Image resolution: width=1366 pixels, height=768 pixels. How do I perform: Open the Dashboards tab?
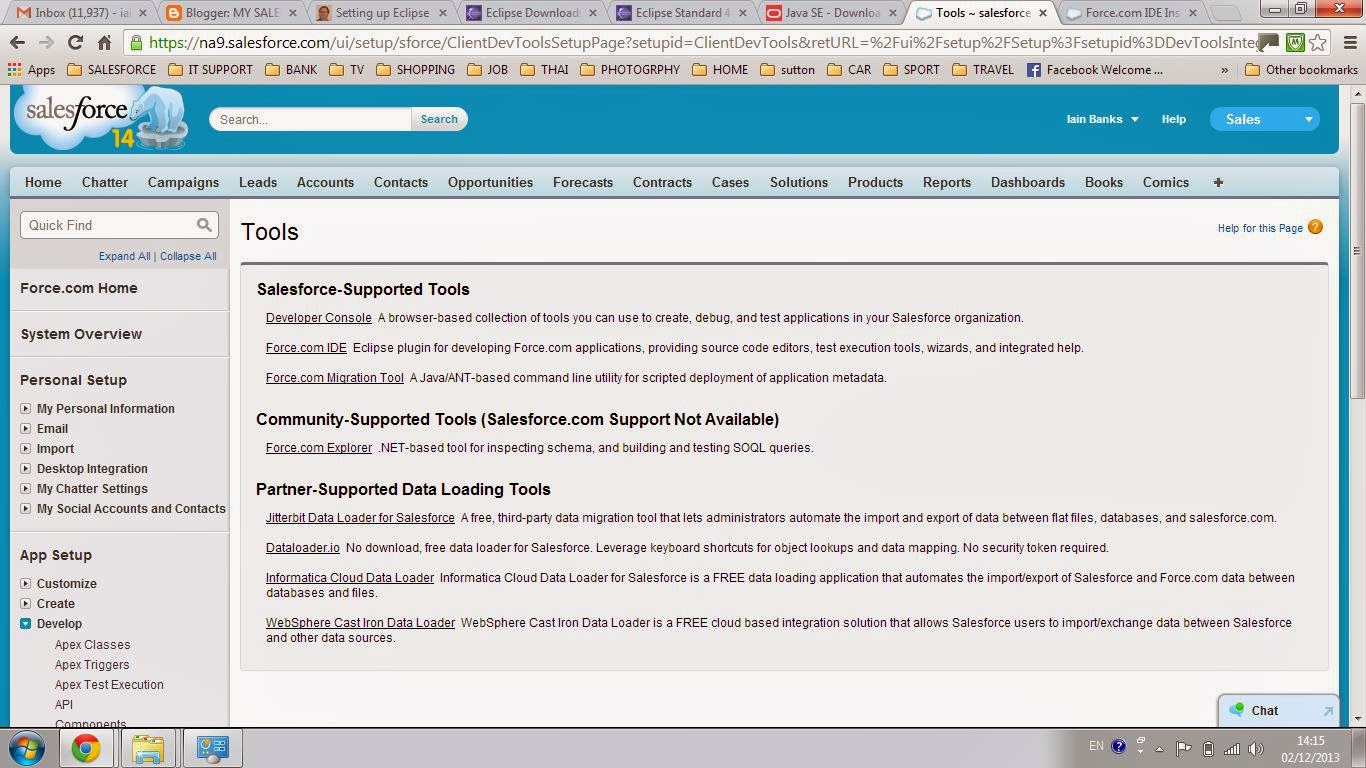coord(1028,182)
